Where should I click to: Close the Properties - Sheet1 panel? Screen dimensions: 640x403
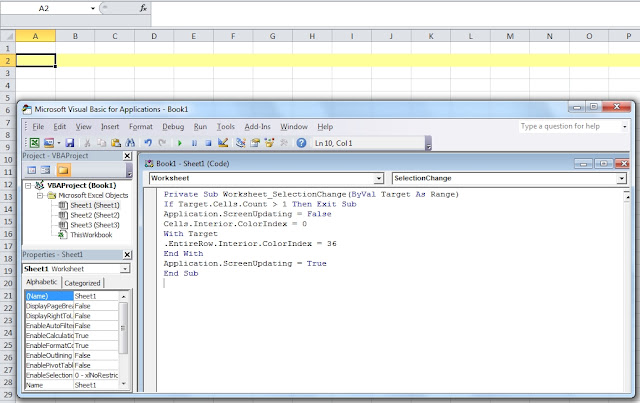coord(127,255)
